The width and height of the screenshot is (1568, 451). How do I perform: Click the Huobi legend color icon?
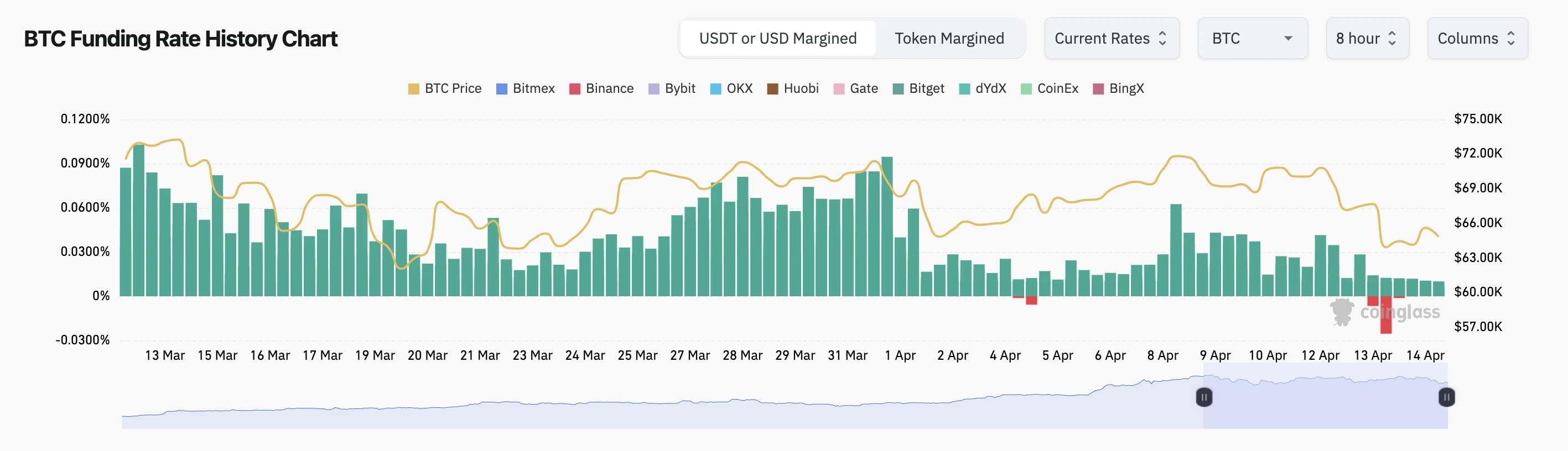(772, 89)
